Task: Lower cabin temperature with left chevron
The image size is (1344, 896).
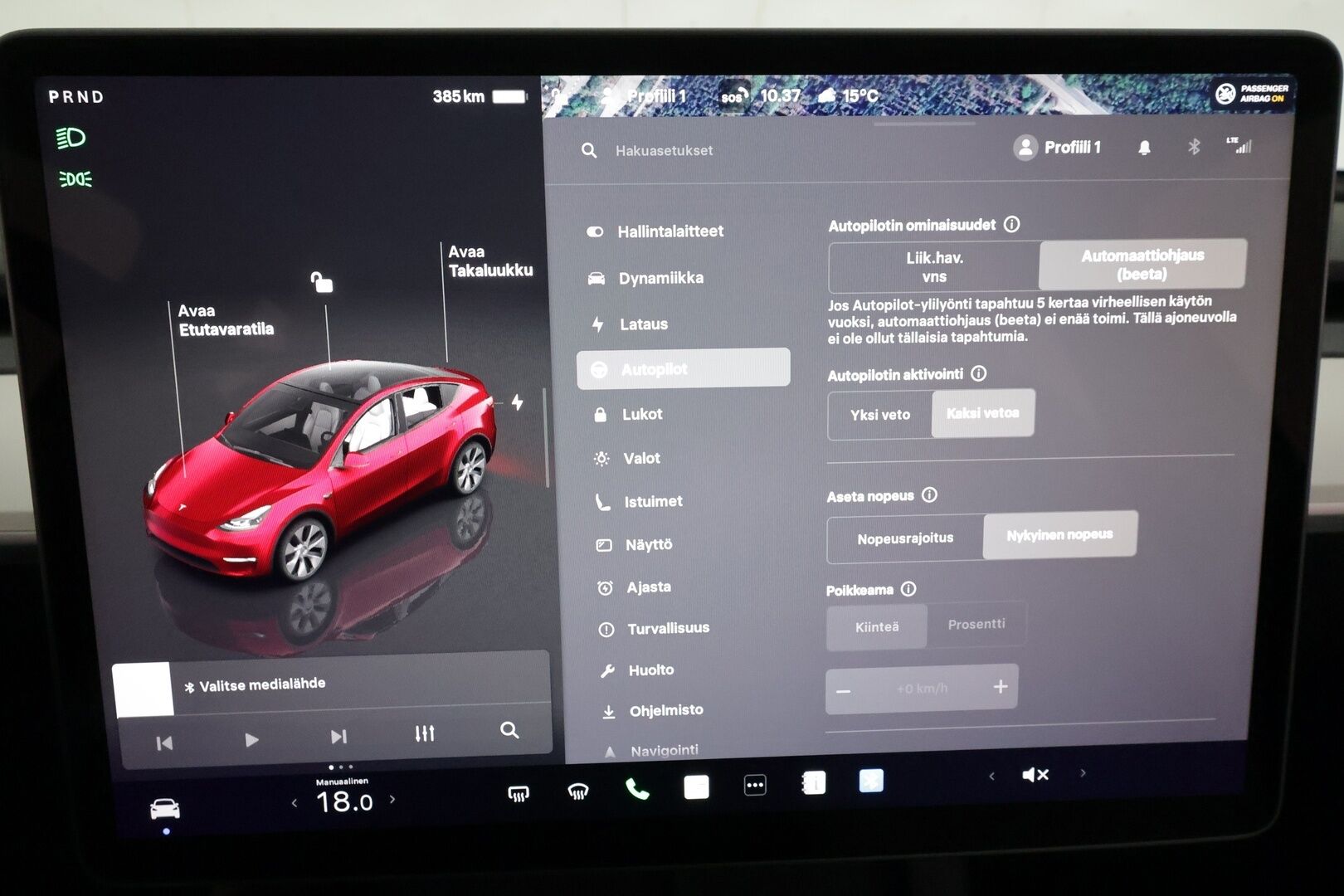Action: (295, 802)
